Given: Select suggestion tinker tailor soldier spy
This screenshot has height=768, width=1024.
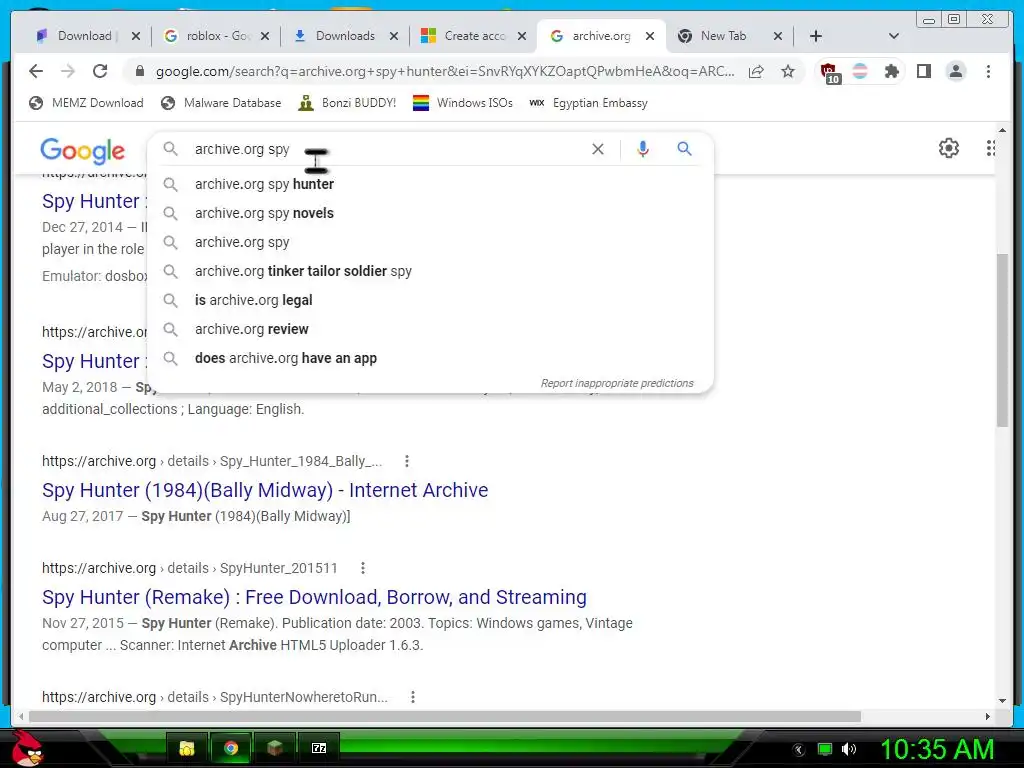Looking at the screenshot, I should pos(431,271).
